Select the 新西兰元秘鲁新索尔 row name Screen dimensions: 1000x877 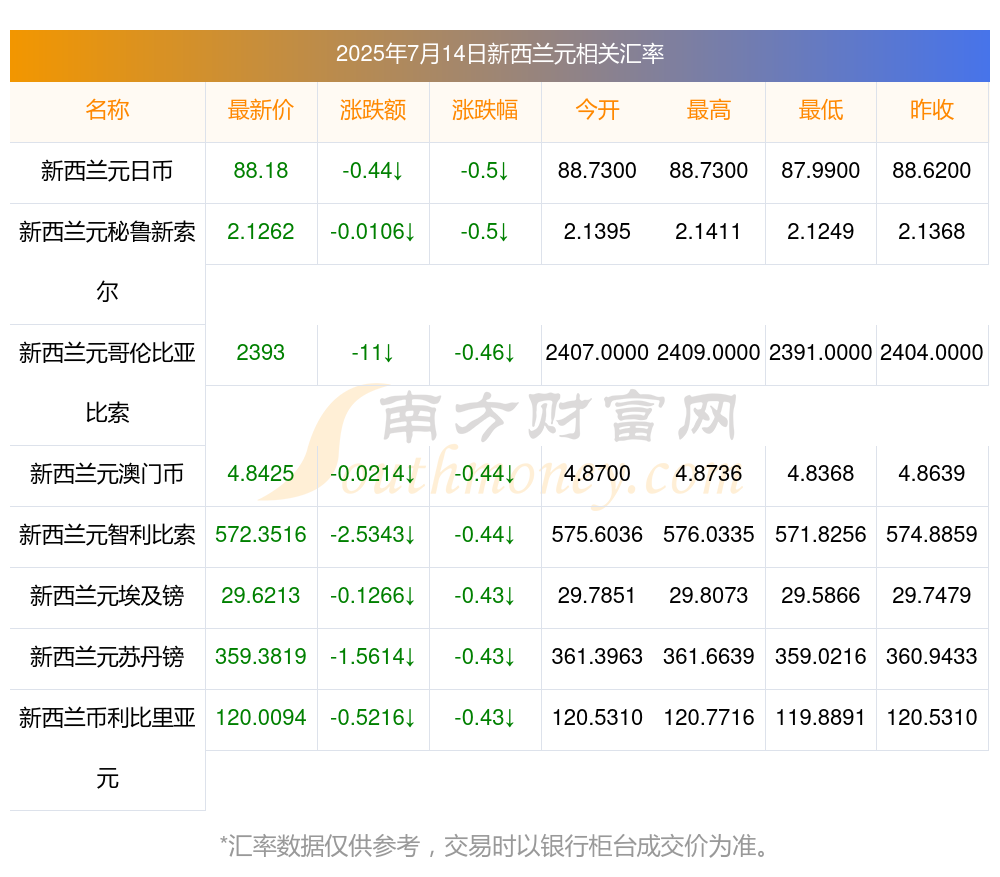tap(107, 262)
